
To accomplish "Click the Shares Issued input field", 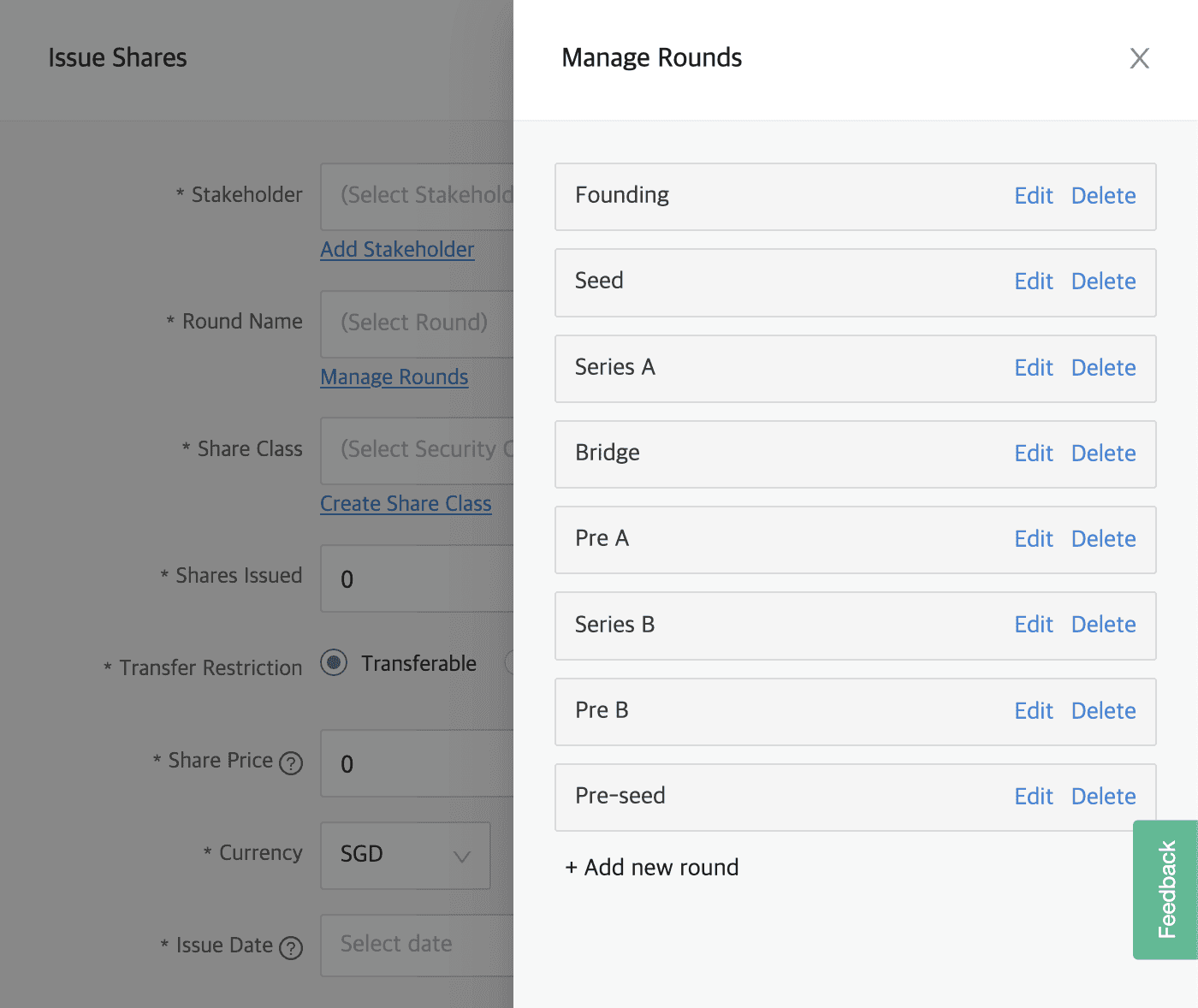I will [411, 578].
